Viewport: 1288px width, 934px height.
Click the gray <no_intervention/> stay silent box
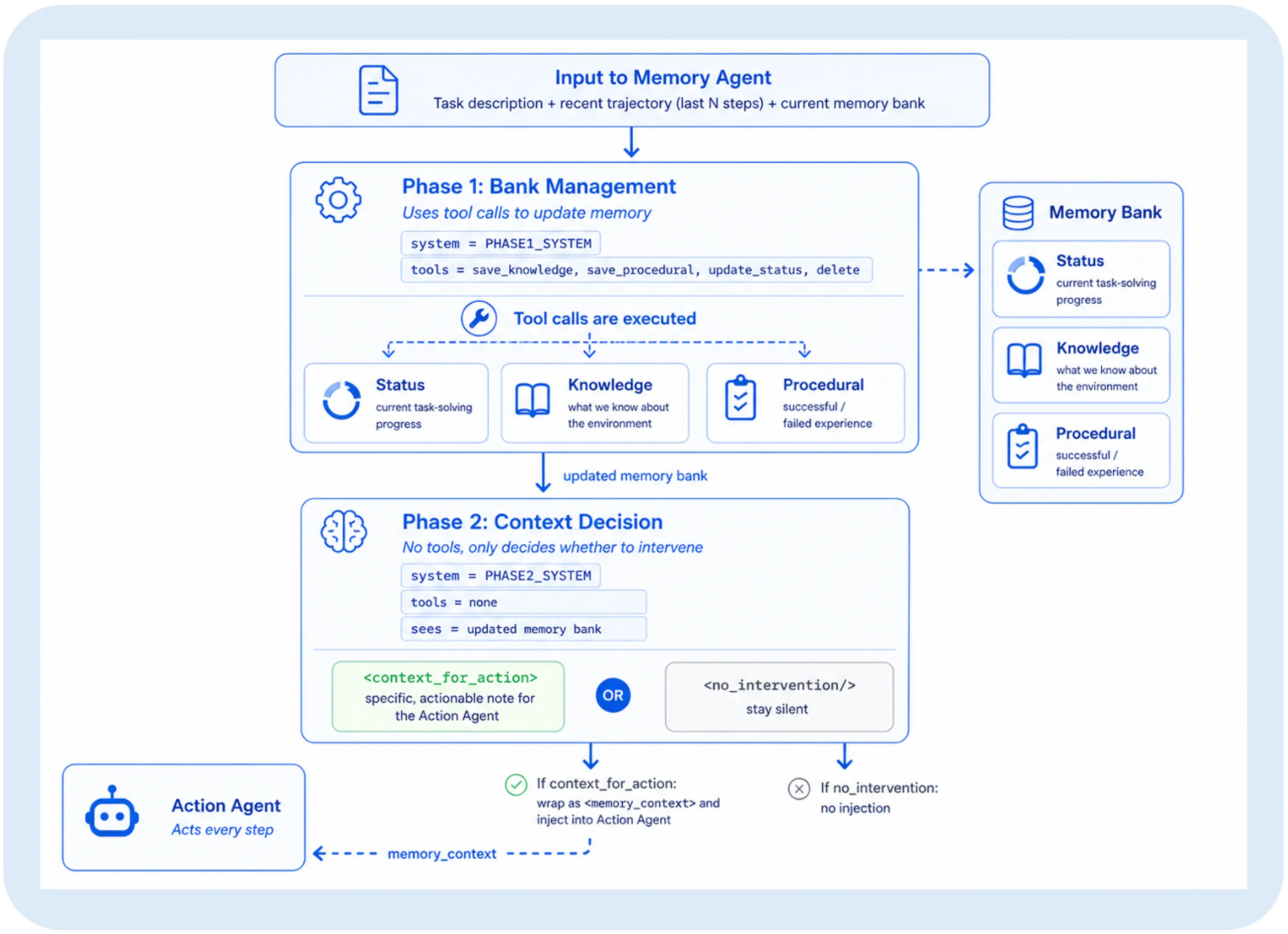pos(779,697)
